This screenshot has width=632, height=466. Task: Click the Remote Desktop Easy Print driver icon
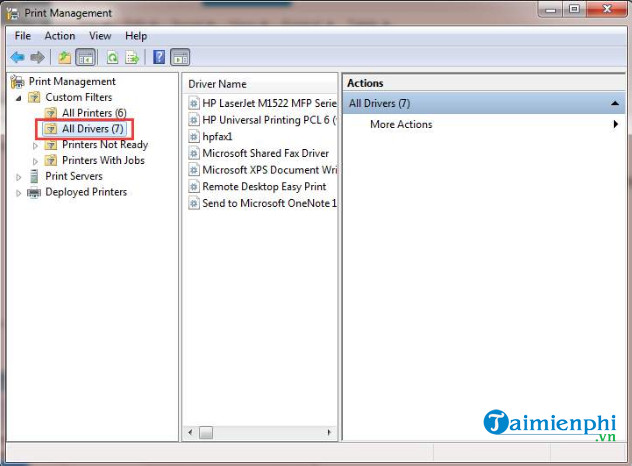tap(194, 187)
